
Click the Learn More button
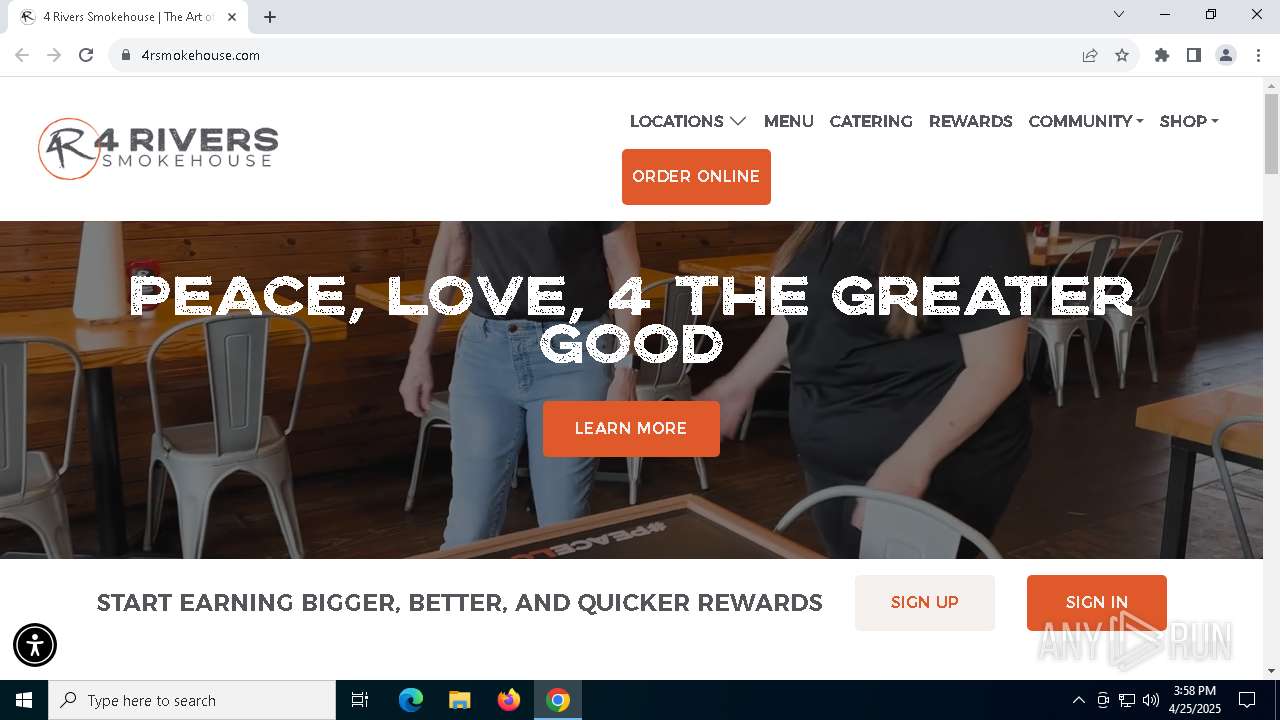(631, 429)
